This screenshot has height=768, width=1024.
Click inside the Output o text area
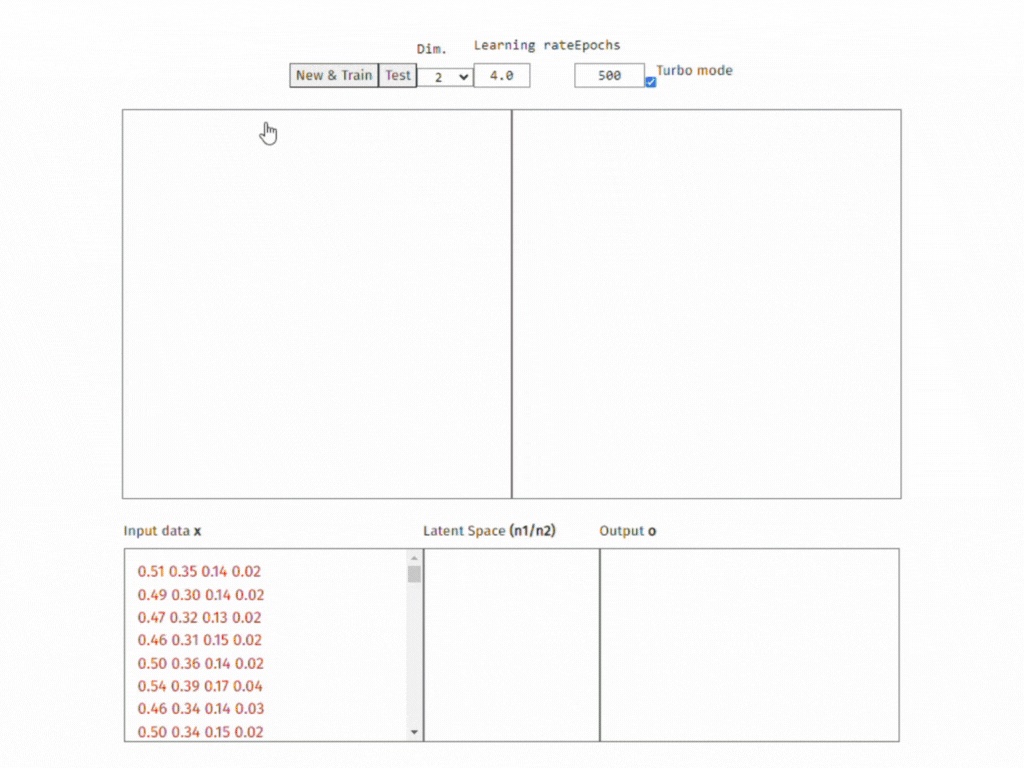pyautogui.click(x=750, y=645)
